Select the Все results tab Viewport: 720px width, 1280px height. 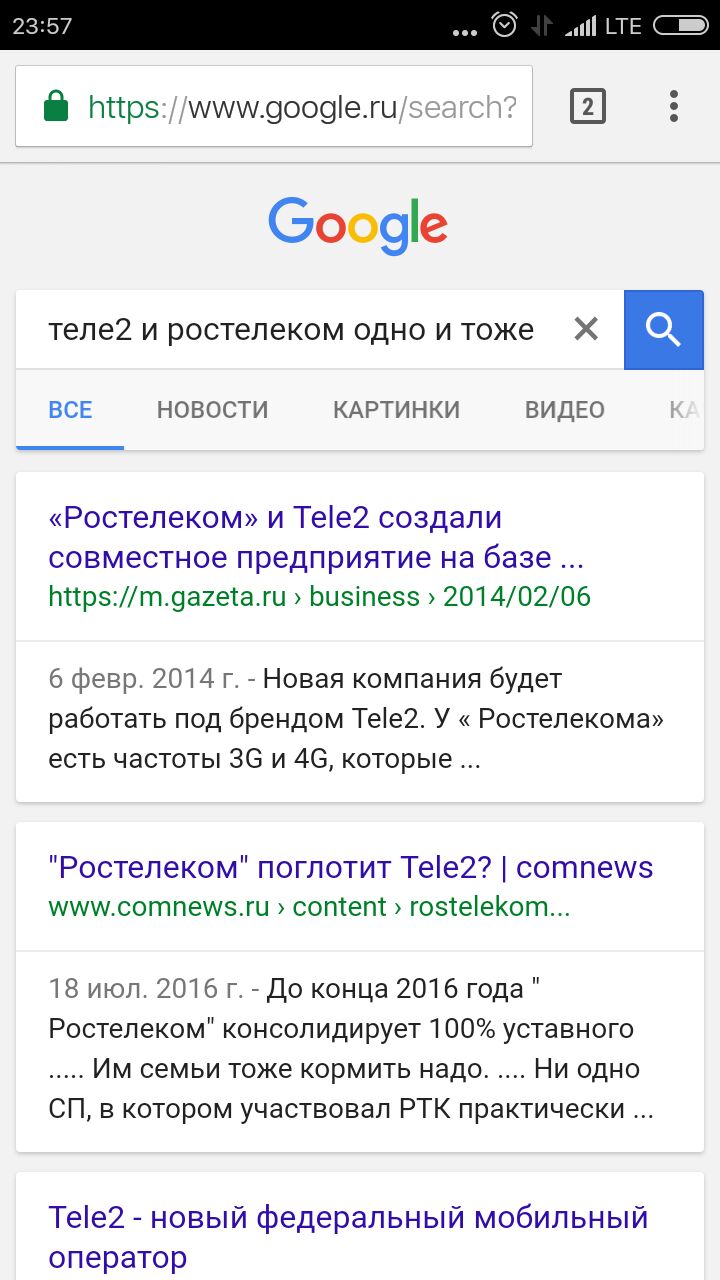[70, 410]
